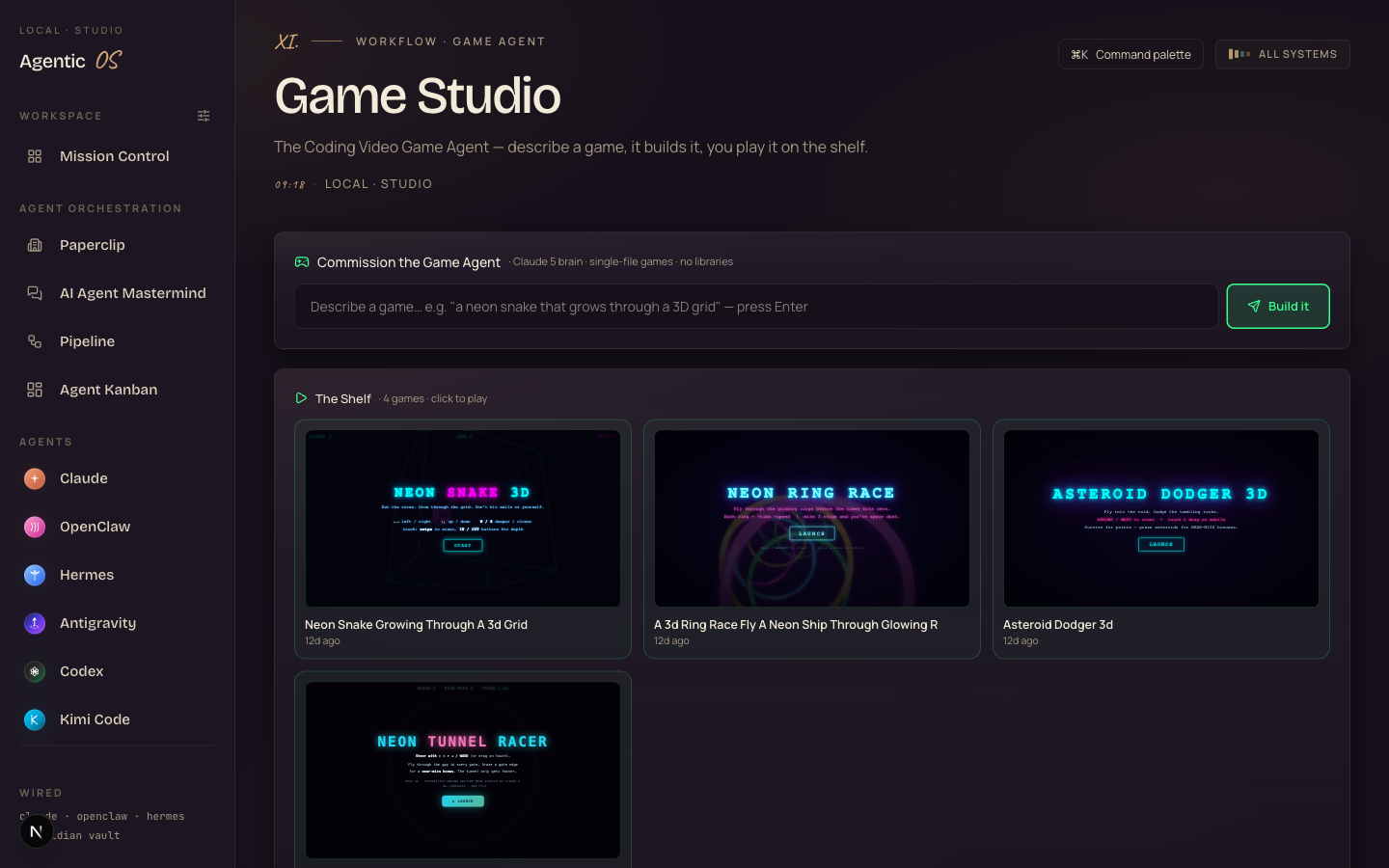Click the Agentic OS logo title
The width and height of the screenshot is (1389, 868).
click(x=70, y=61)
